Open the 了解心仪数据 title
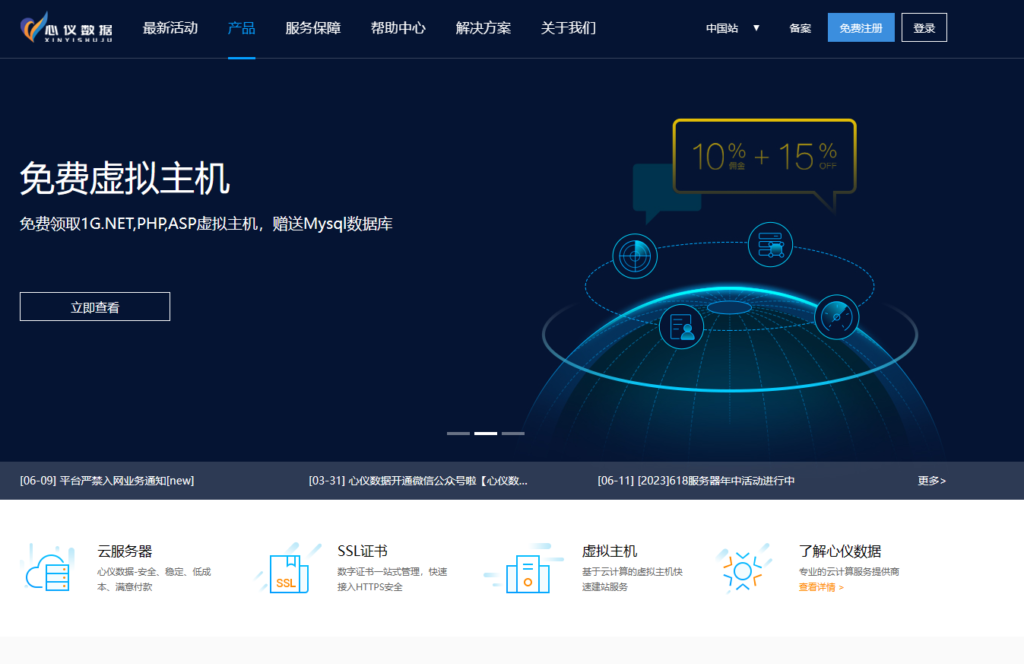Viewport: 1024px width, 664px height. (840, 551)
